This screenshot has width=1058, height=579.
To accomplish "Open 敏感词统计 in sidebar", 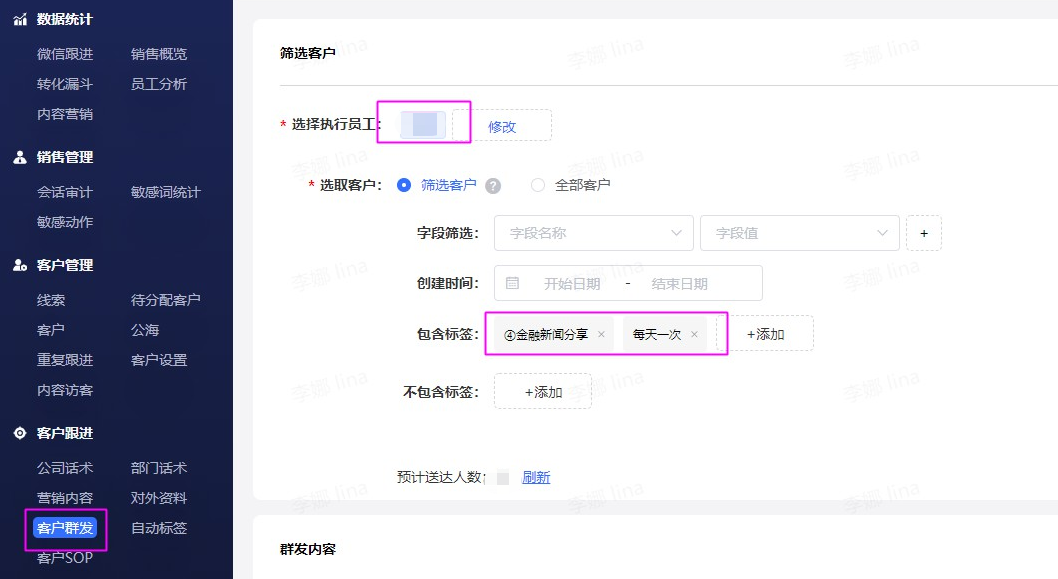I will [x=165, y=192].
